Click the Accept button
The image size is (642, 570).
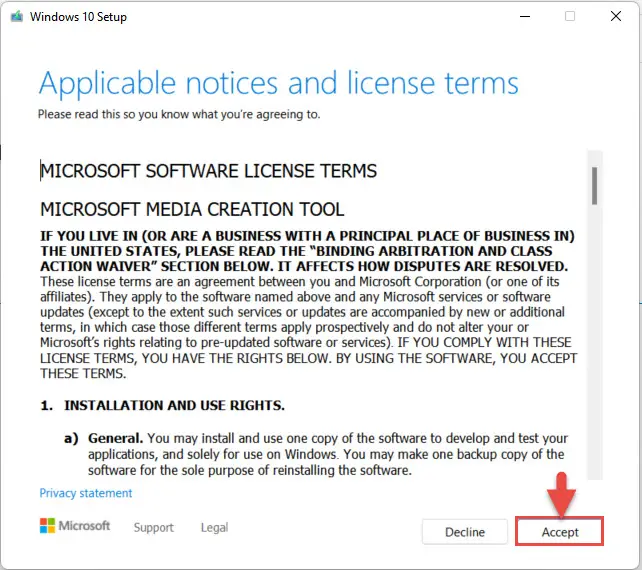[x=559, y=532]
